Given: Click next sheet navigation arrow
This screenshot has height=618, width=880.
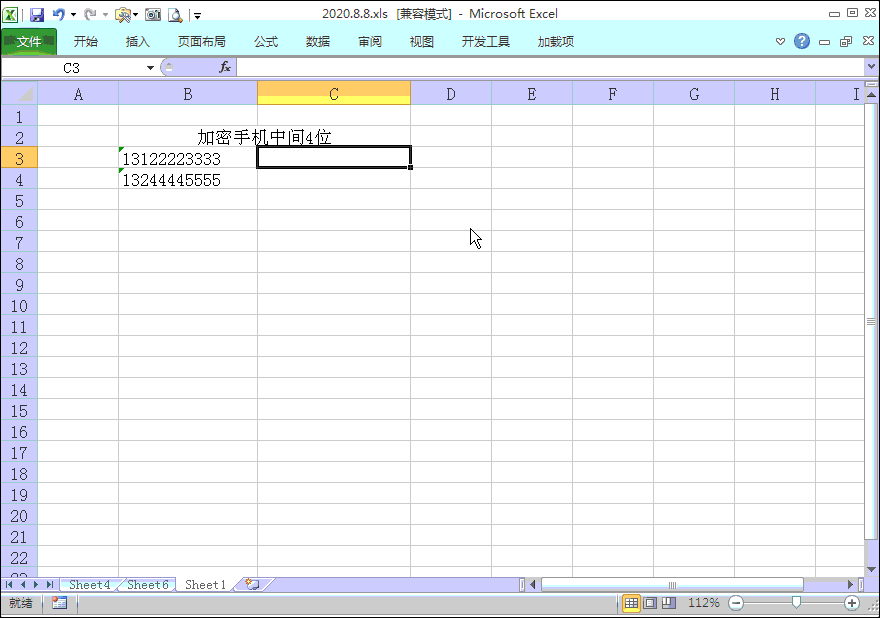Looking at the screenshot, I should 36,584.
